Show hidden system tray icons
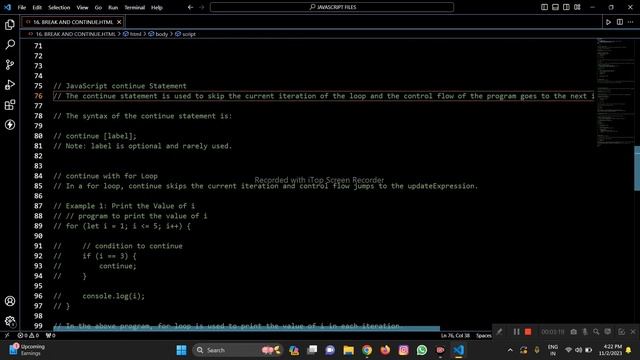Screen dimensions: 640x360 click(510, 350)
